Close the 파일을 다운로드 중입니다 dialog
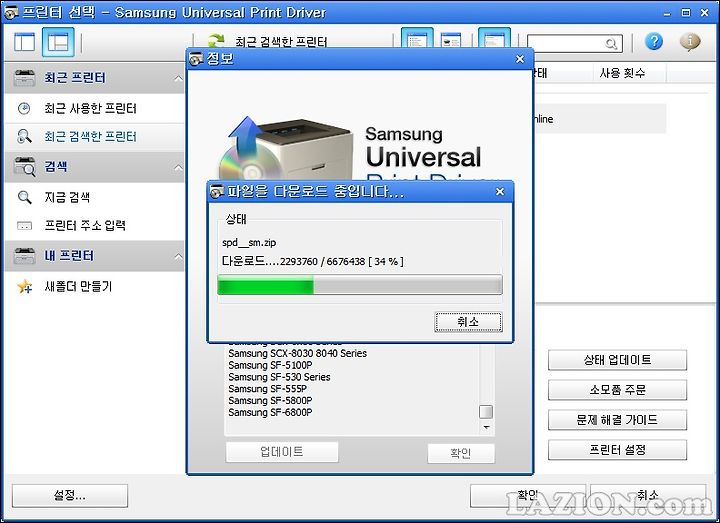 pyautogui.click(x=500, y=191)
